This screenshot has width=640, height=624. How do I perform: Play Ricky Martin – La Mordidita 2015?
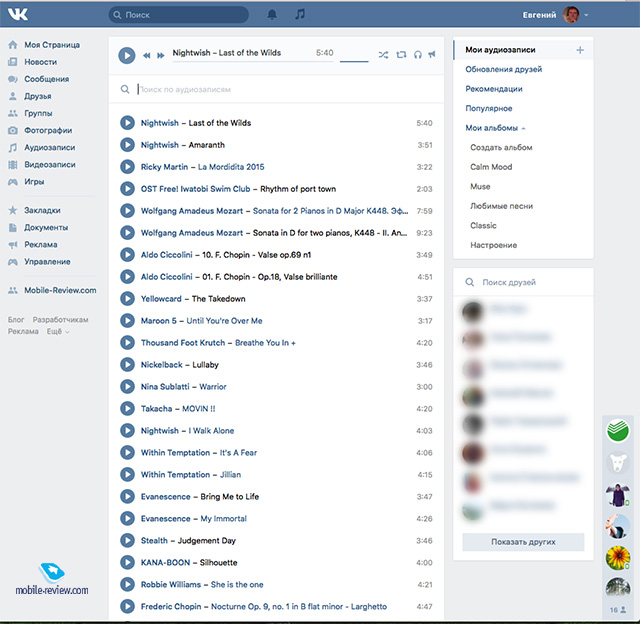coord(127,167)
